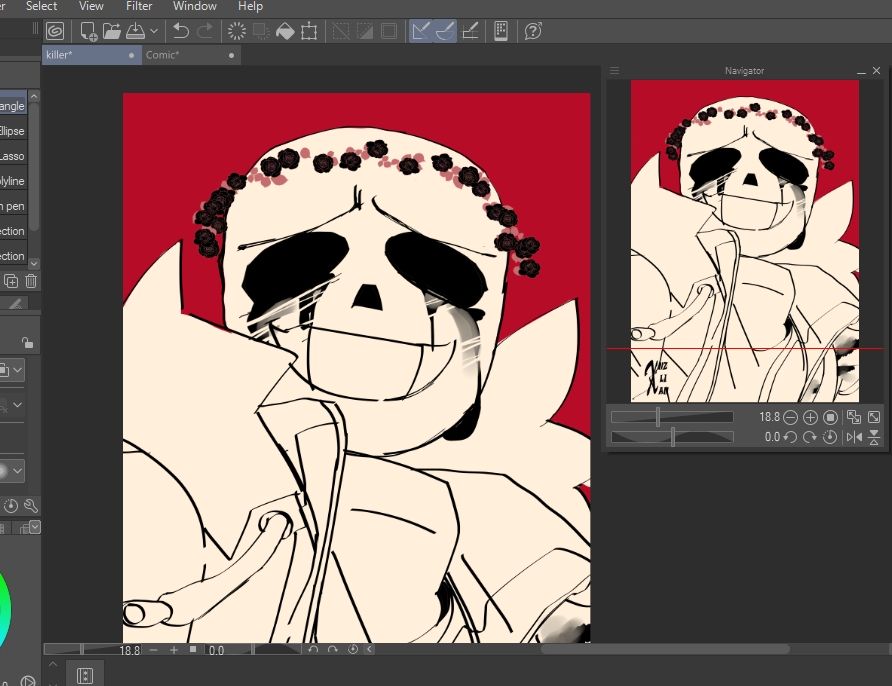Viewport: 892px width, 686px height.
Task: Flip the canvas vertically in Navigator
Action: [874, 437]
